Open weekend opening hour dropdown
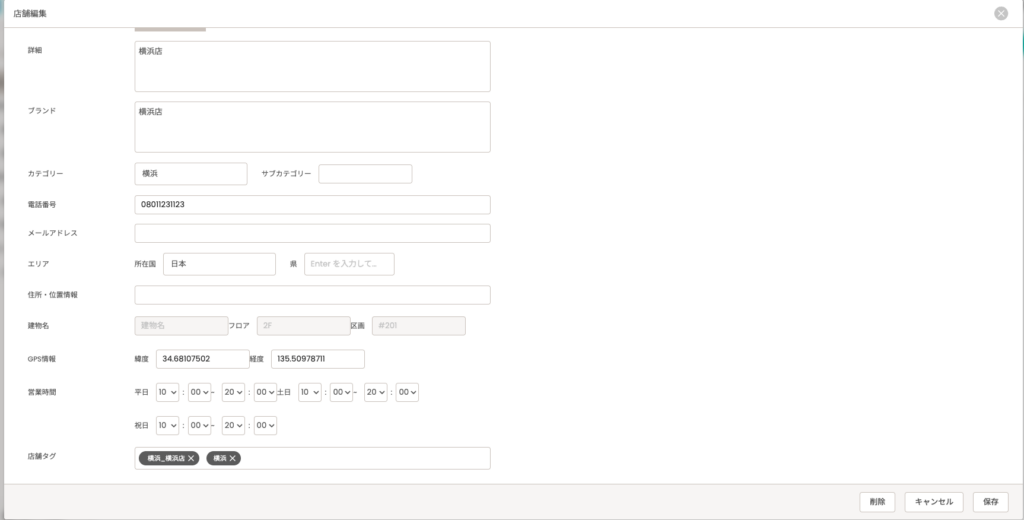 tap(309, 393)
